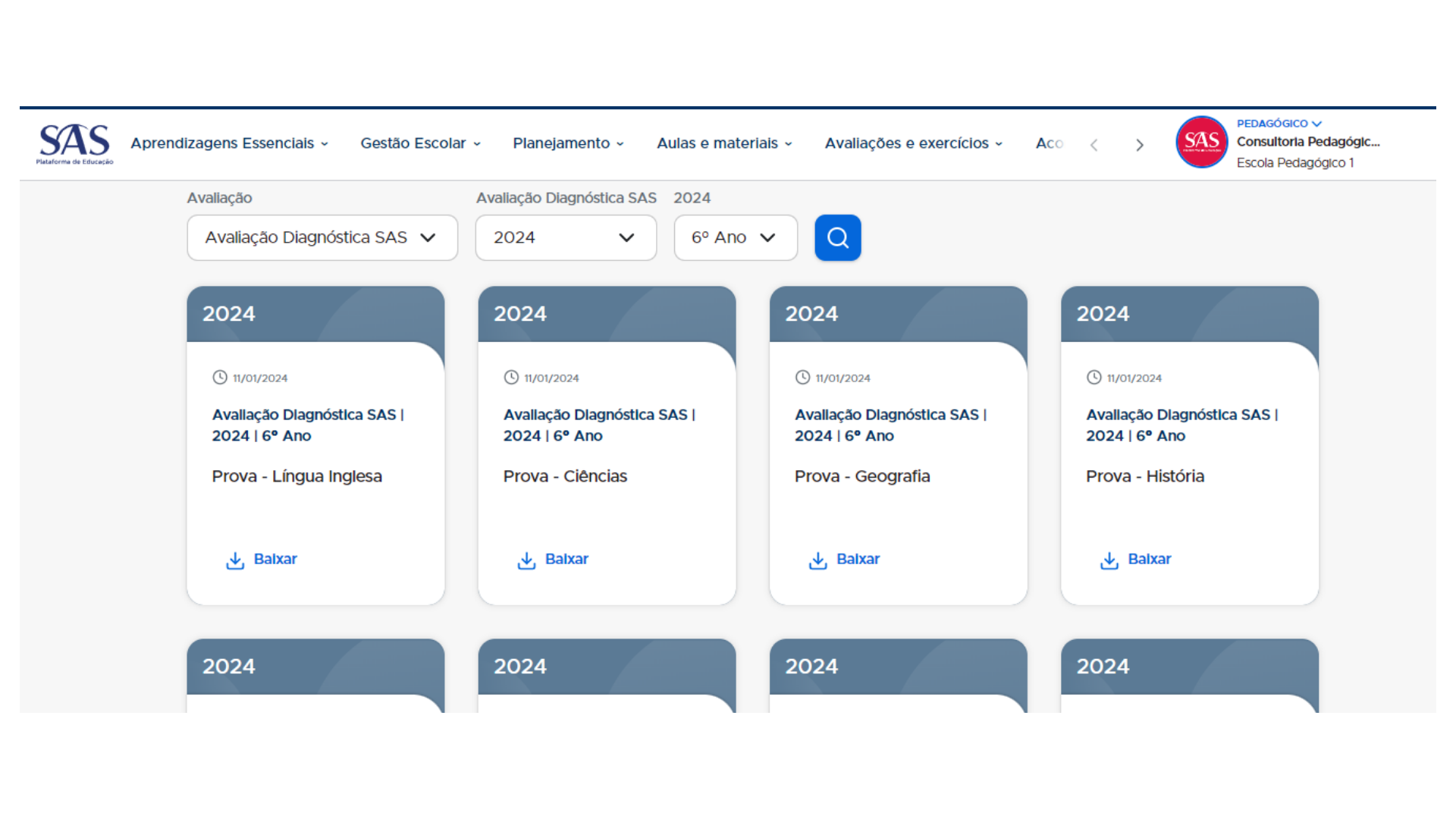1456x819 pixels.
Task: Click download icon on Língua Inglesa card
Action: pyautogui.click(x=235, y=560)
